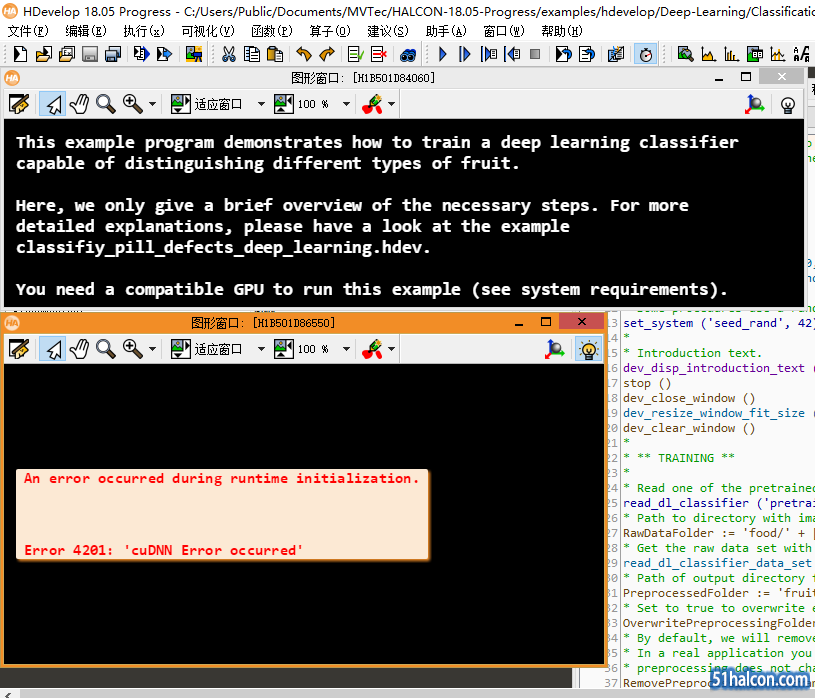
Task: Toggle highlighted lightbulb icon in orange graphics window
Action: 588,349
